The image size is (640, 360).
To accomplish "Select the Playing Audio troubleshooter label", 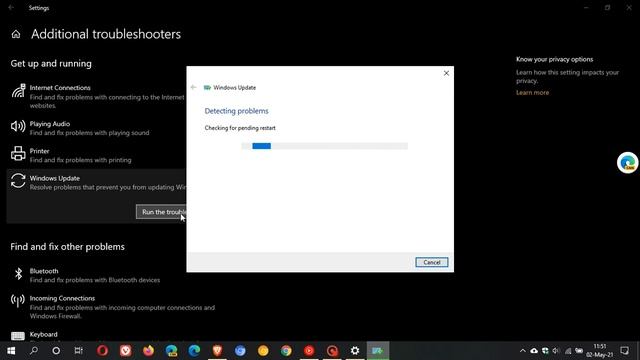I will pos(50,124).
